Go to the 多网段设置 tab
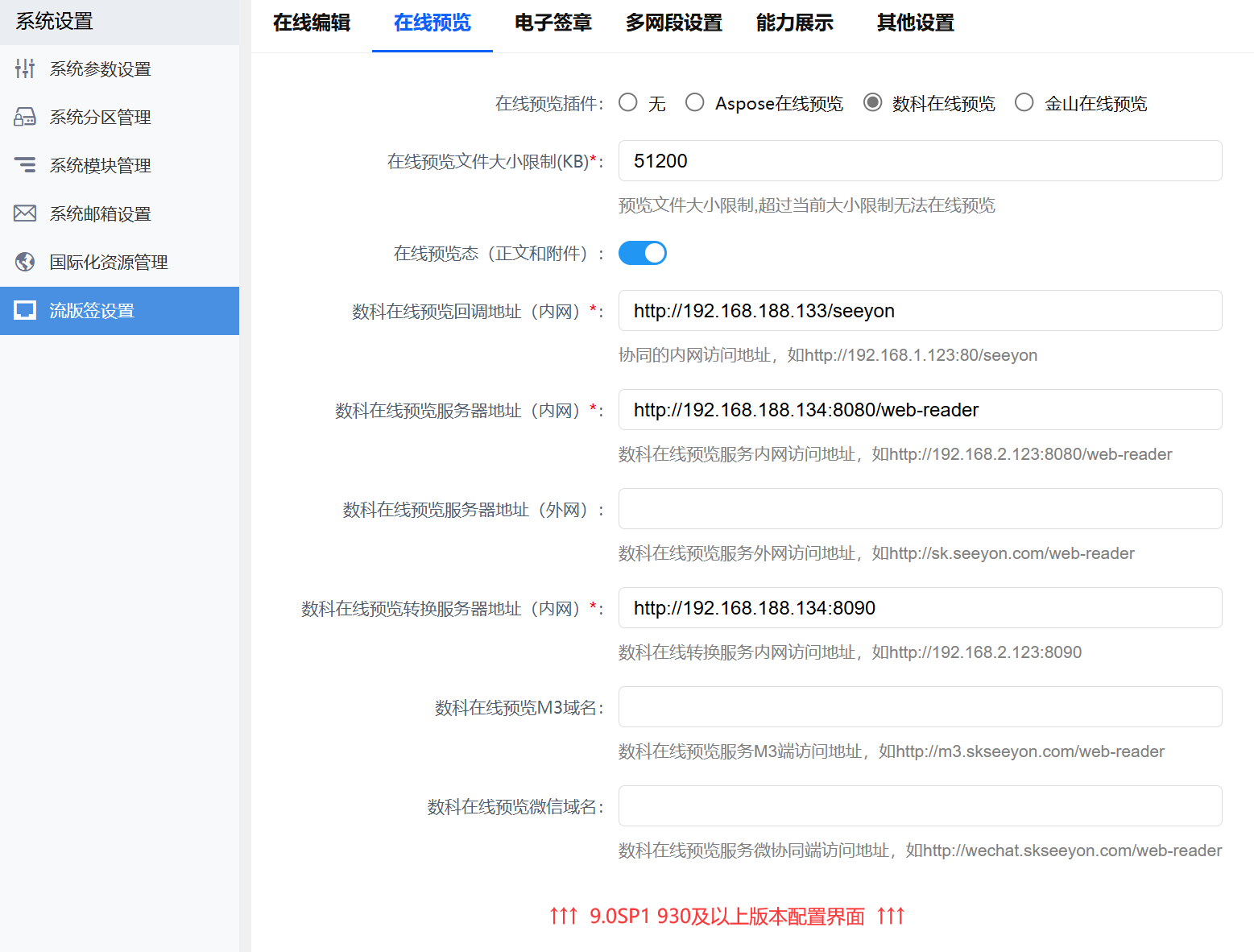 click(x=674, y=23)
